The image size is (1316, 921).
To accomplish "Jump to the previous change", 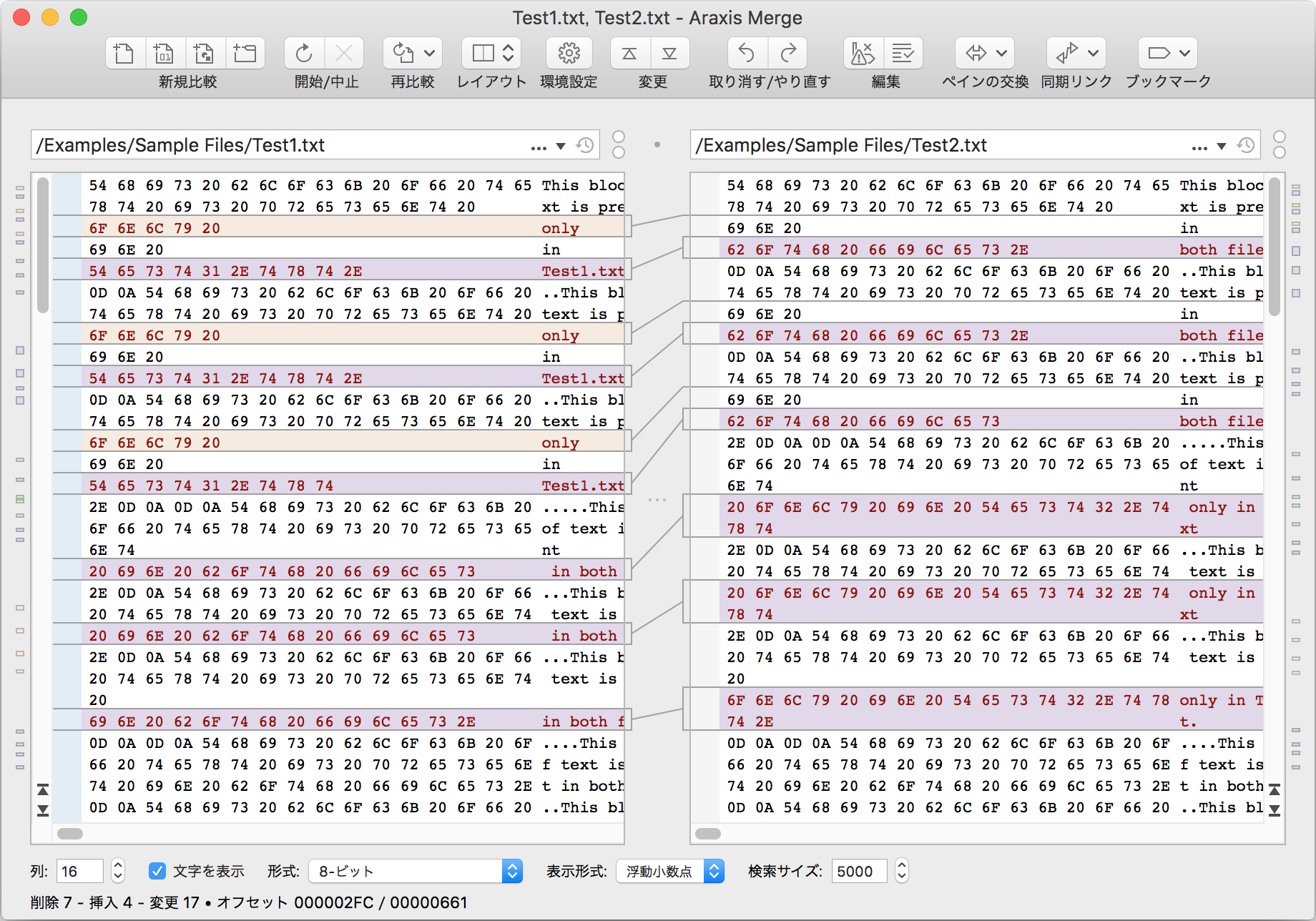I will (628, 52).
